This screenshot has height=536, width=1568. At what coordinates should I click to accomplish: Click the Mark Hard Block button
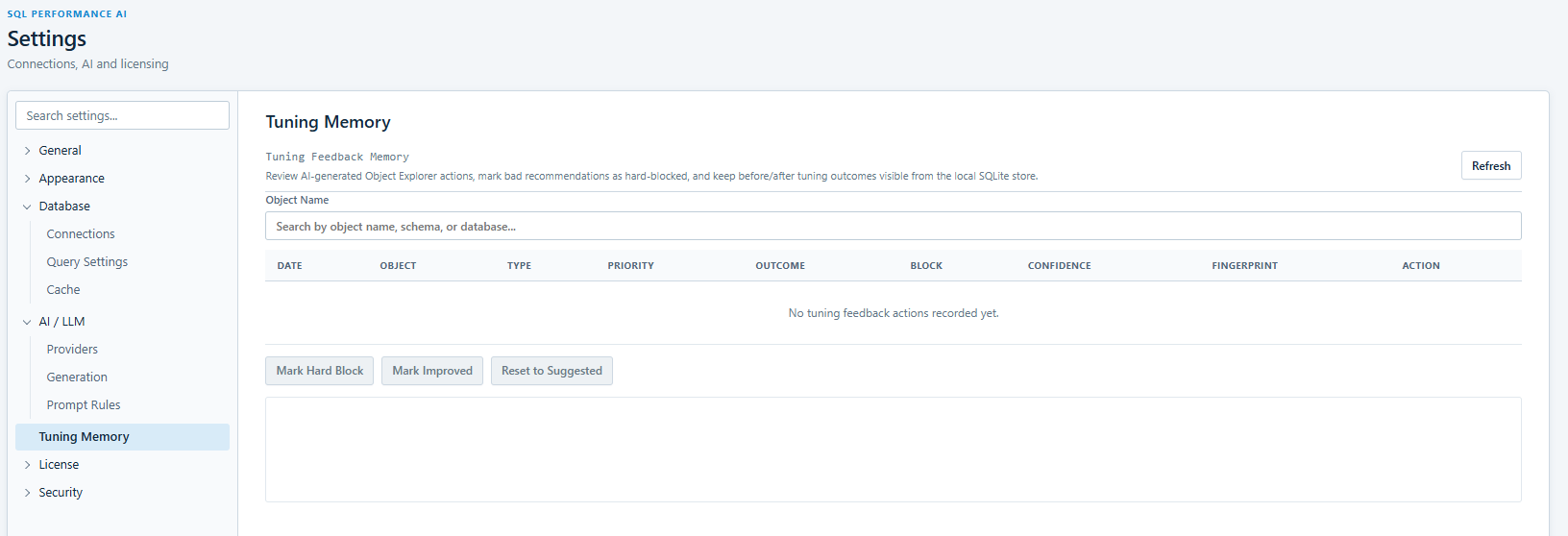click(x=320, y=371)
